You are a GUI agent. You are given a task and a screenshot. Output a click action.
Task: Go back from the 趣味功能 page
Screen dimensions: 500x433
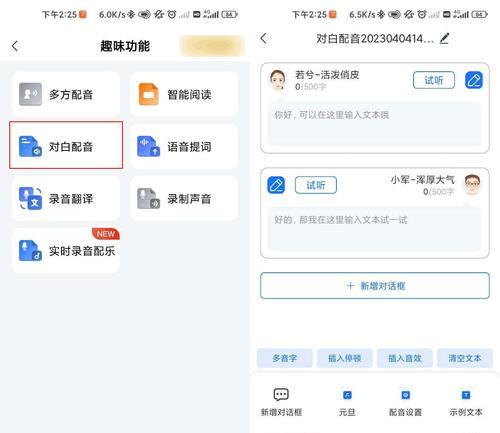pos(15,46)
